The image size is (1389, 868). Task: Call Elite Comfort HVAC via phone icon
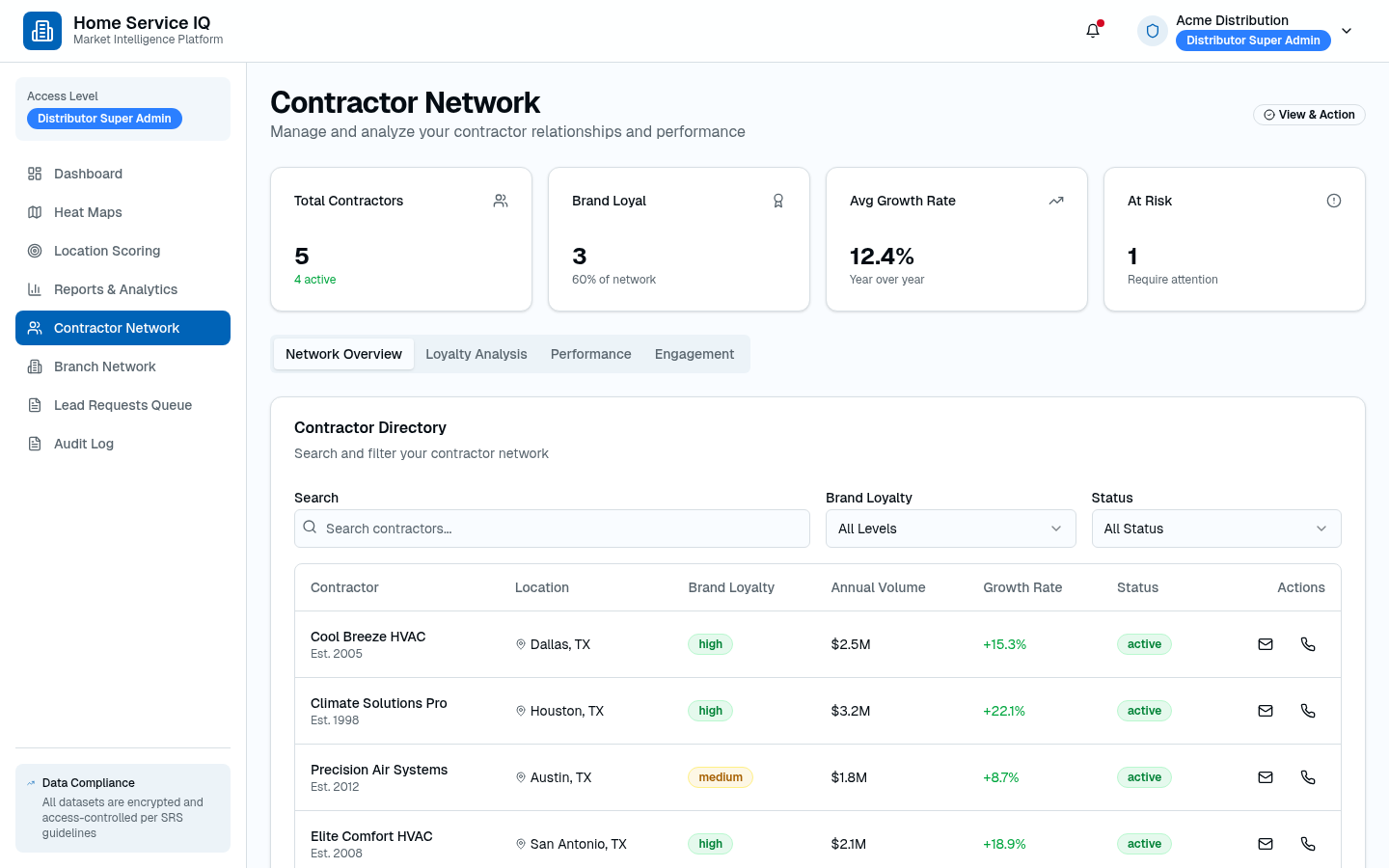(1308, 844)
